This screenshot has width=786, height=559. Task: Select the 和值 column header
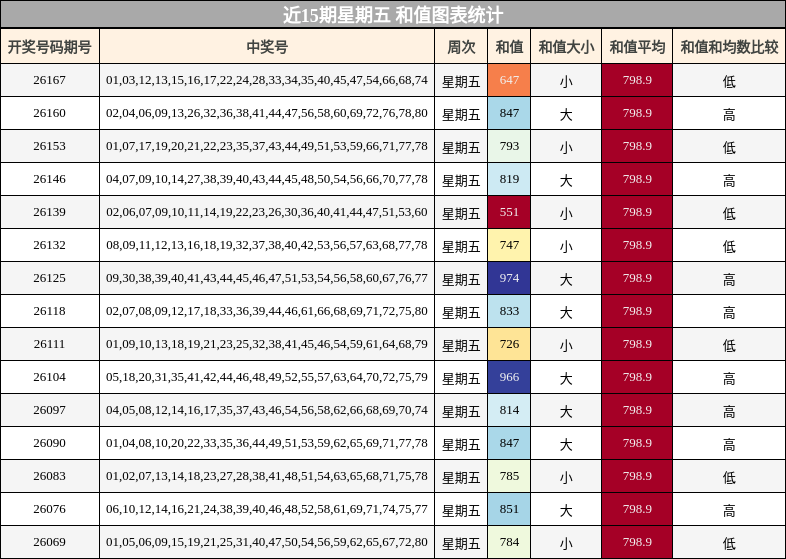pyautogui.click(x=509, y=47)
